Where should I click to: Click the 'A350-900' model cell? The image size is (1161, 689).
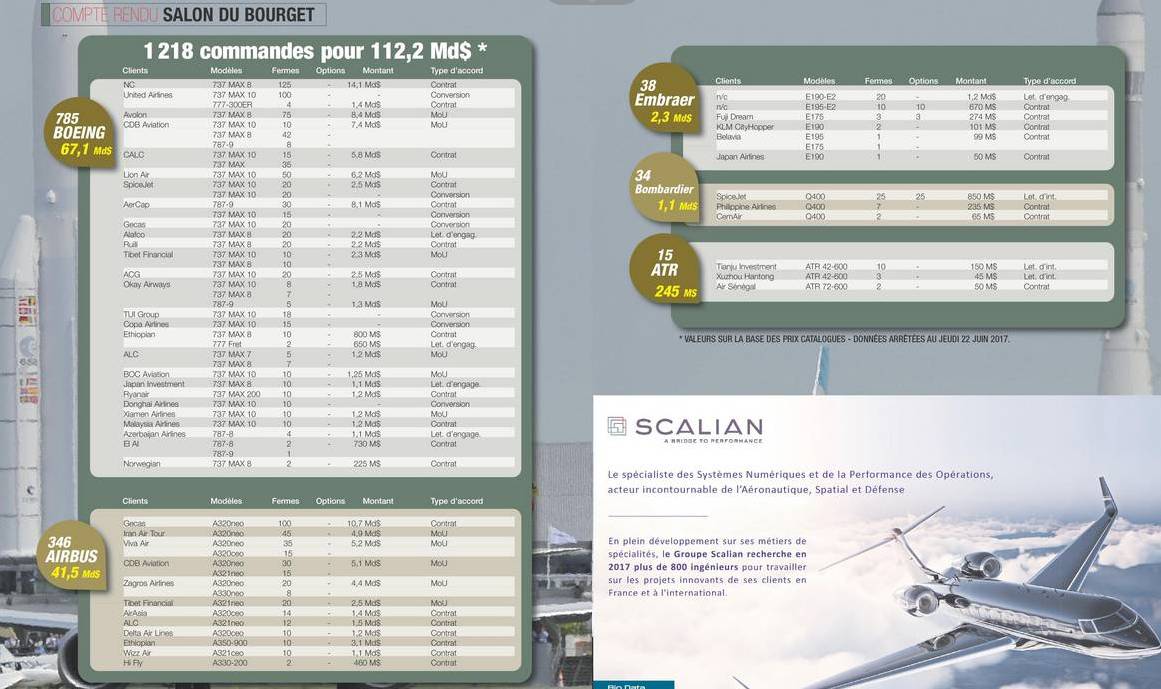(230, 643)
